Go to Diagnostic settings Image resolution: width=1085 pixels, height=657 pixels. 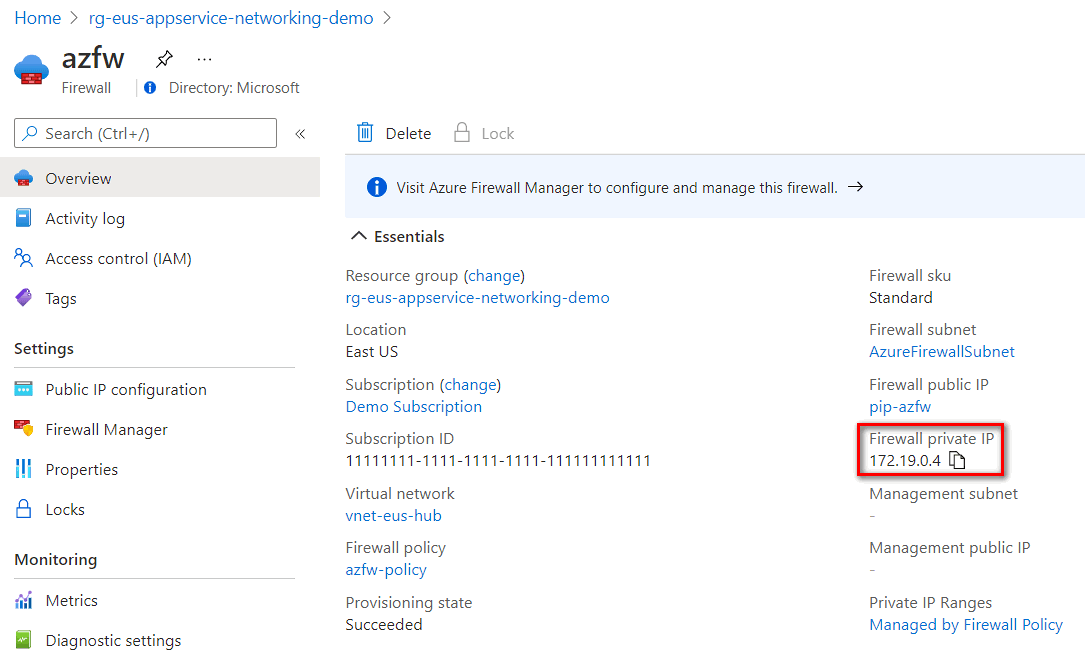point(113,641)
